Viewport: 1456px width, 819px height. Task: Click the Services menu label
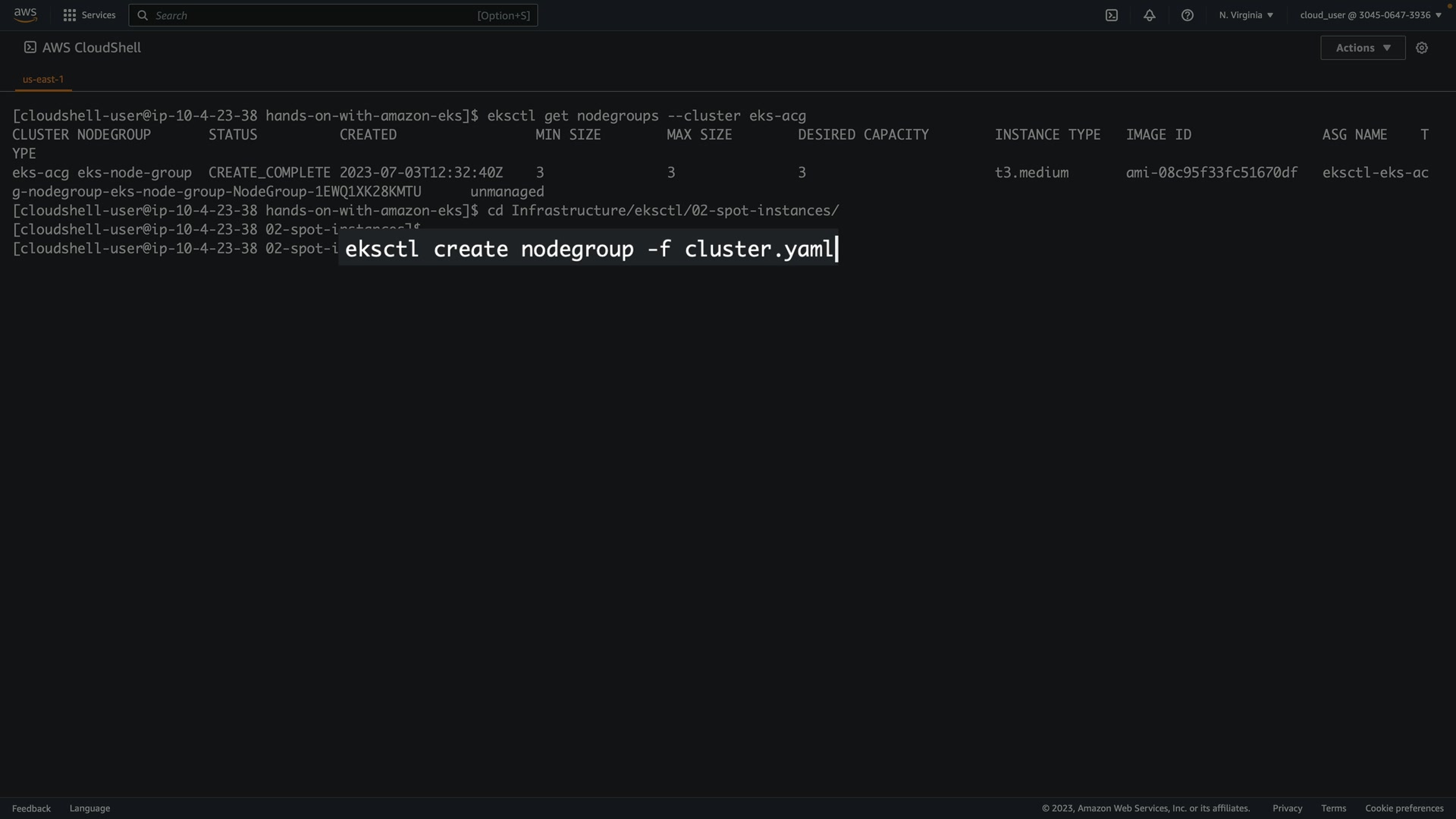99,15
